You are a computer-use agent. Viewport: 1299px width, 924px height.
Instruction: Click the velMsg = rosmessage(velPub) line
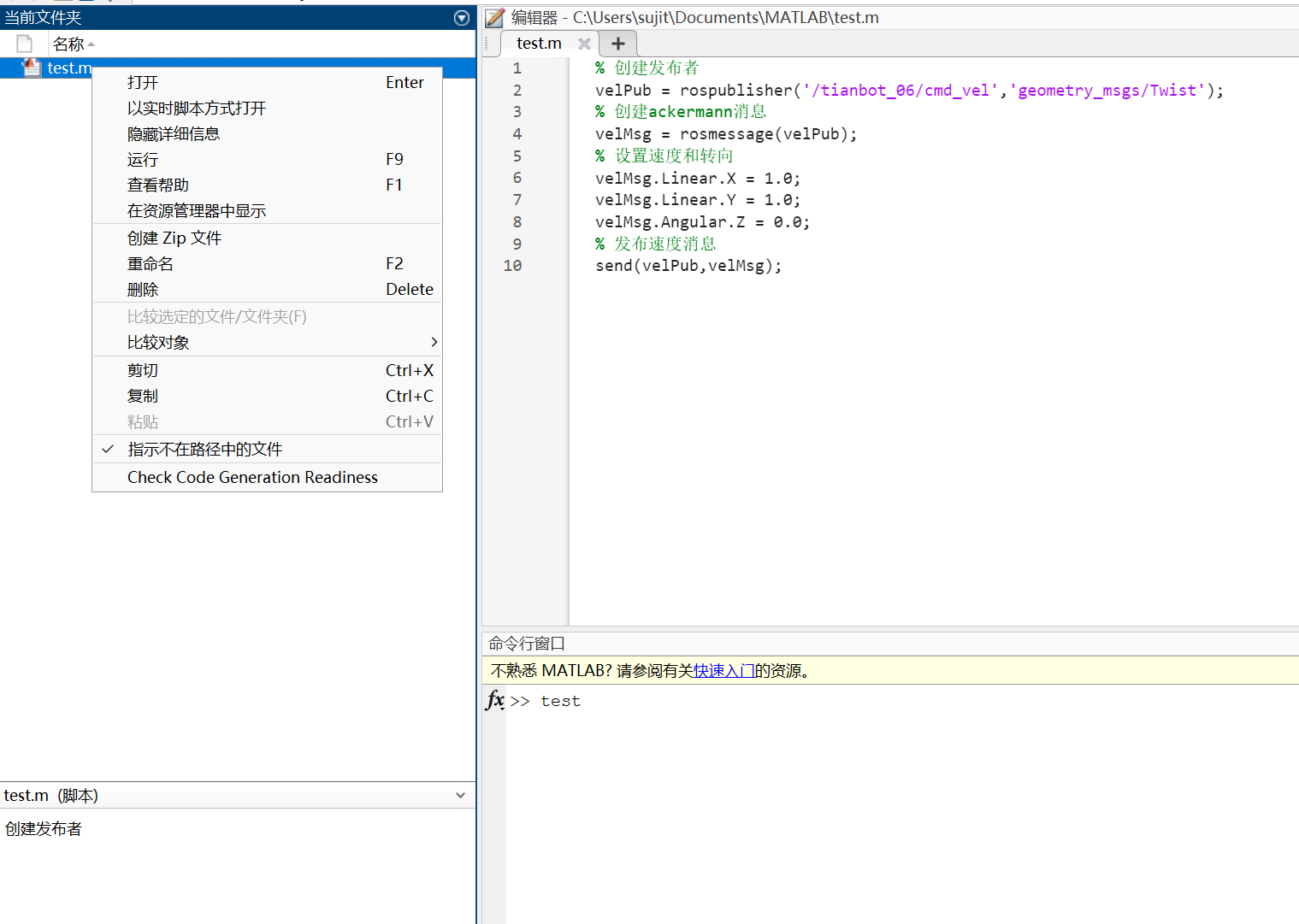(x=726, y=133)
